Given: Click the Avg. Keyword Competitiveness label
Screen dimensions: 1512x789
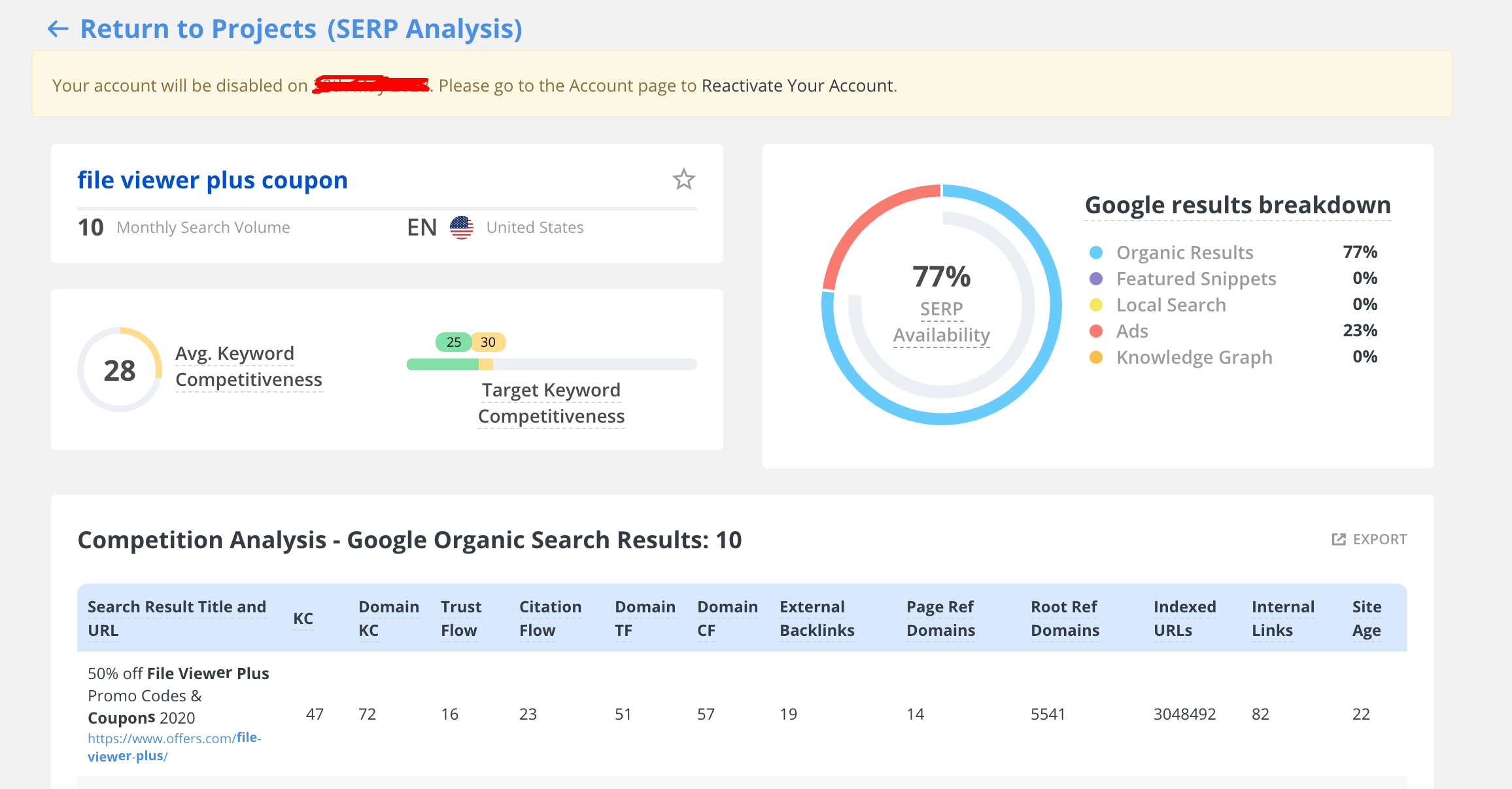Looking at the screenshot, I should 249,366.
